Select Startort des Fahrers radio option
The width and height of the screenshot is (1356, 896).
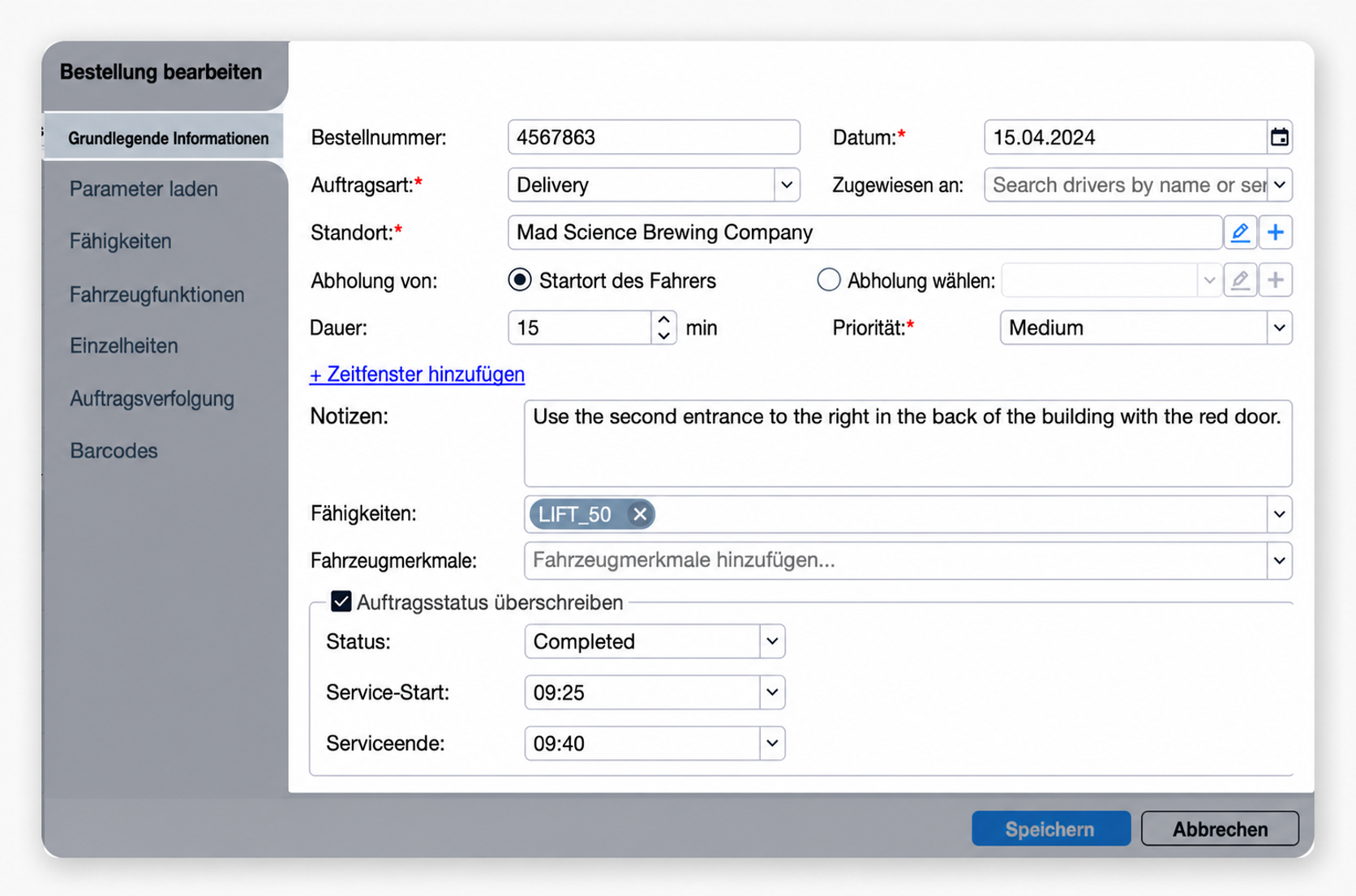click(x=520, y=280)
